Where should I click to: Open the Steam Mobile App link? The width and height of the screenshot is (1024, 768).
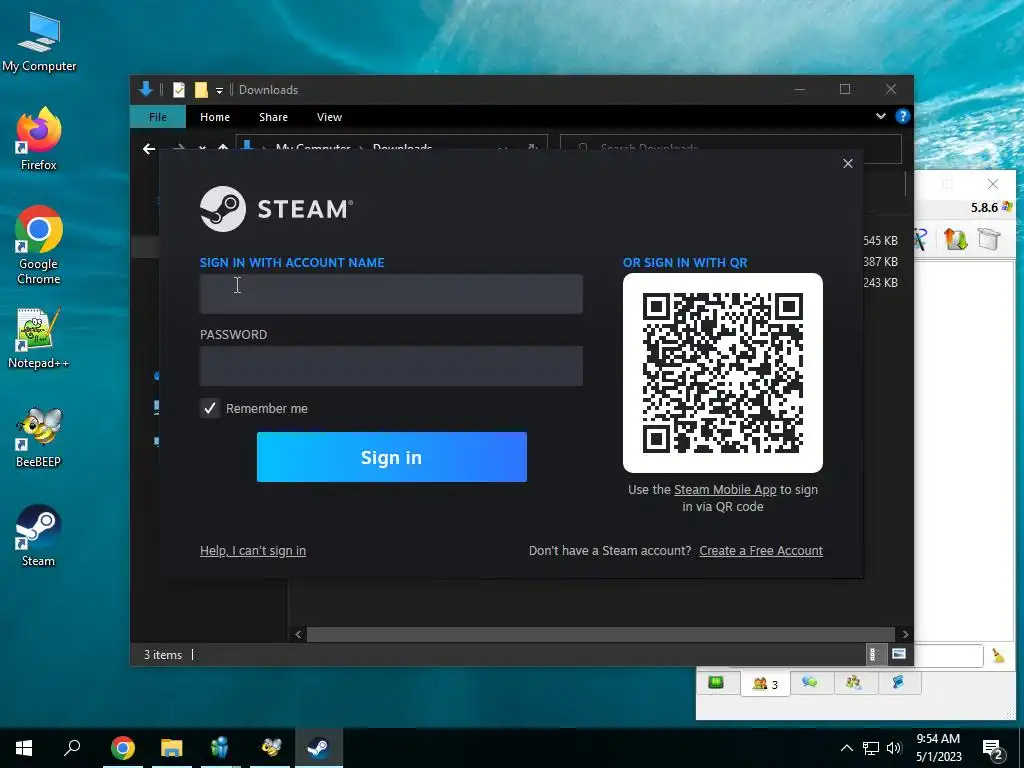click(x=725, y=490)
